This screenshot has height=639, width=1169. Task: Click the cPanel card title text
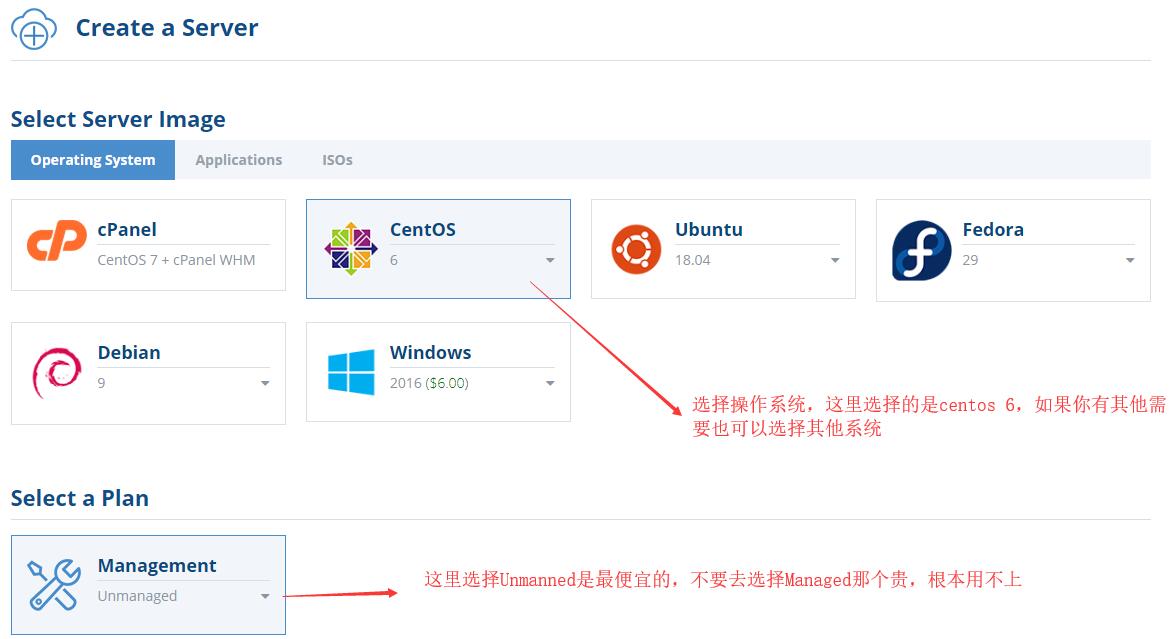(x=127, y=230)
